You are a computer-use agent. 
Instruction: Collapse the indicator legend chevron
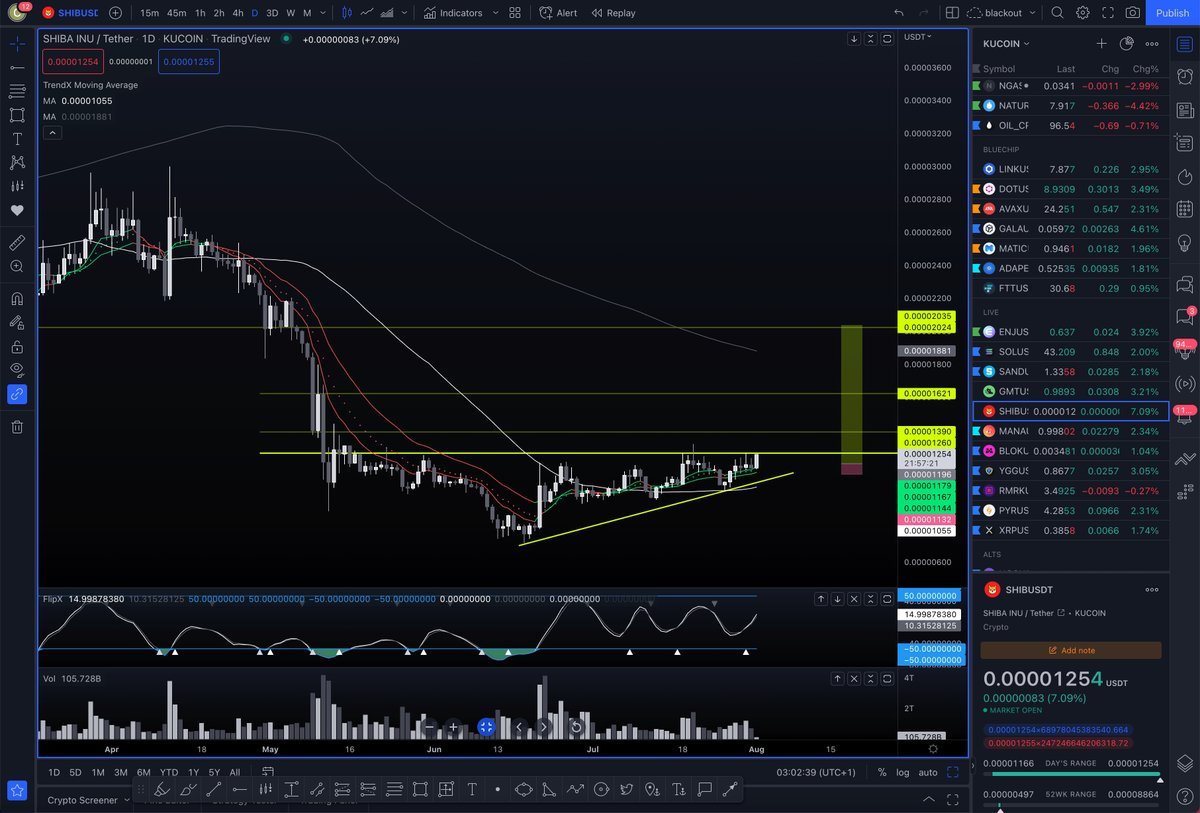(x=52, y=132)
